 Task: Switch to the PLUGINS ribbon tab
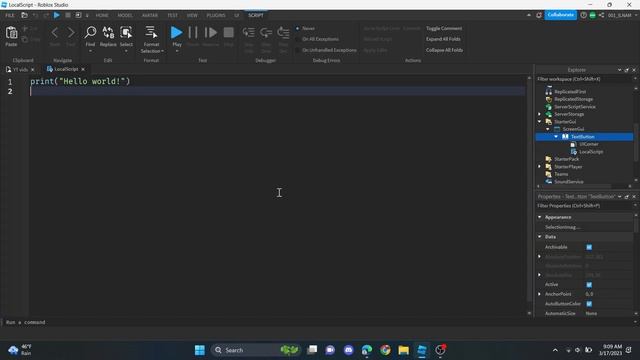pos(216,15)
